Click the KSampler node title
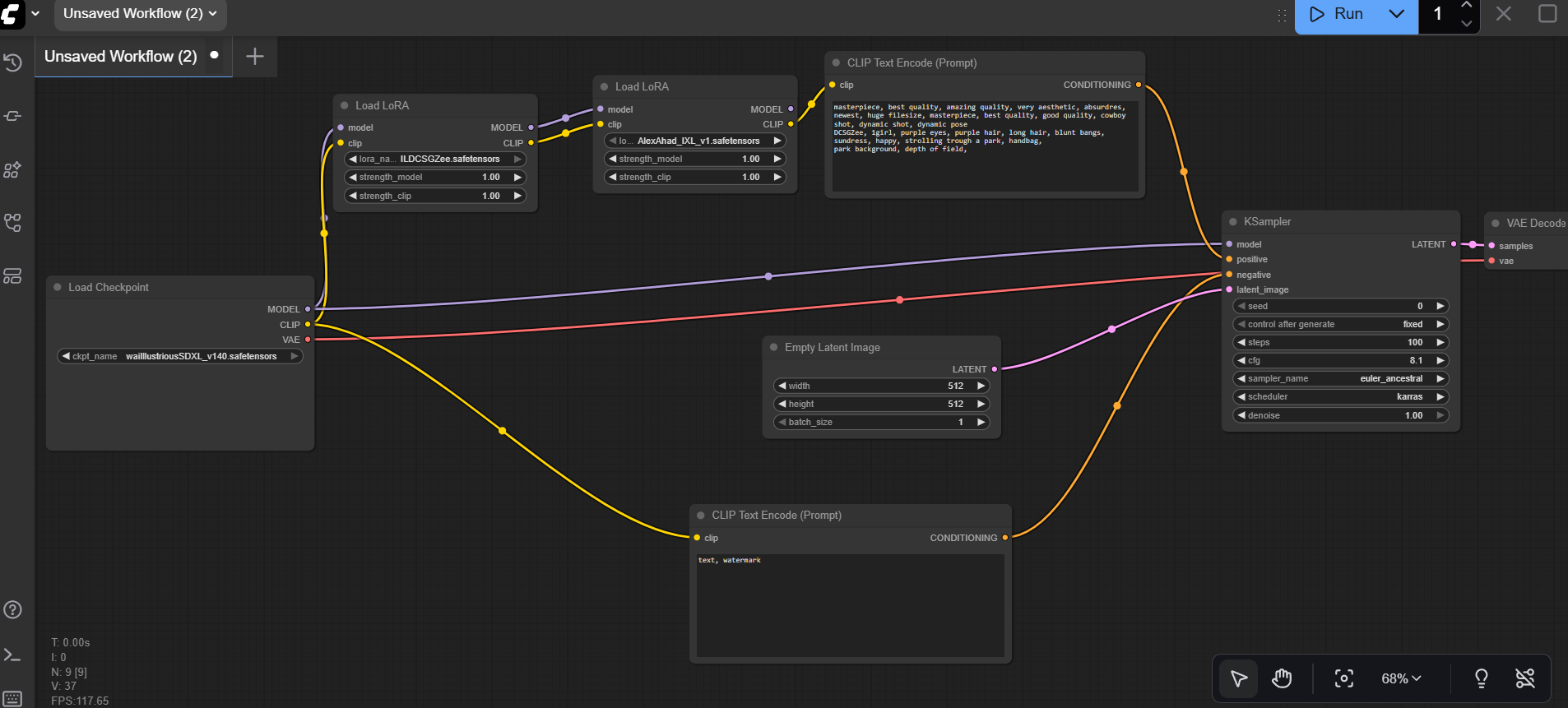The width and height of the screenshot is (1568, 708). pos(1267,222)
